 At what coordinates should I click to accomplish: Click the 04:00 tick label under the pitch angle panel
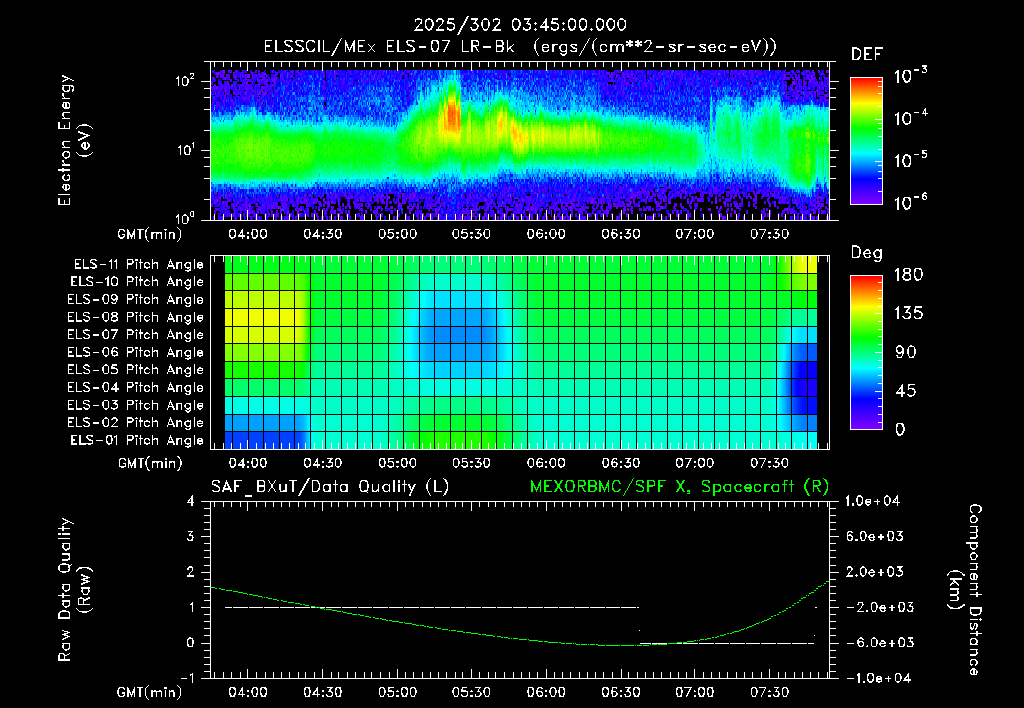(248, 463)
